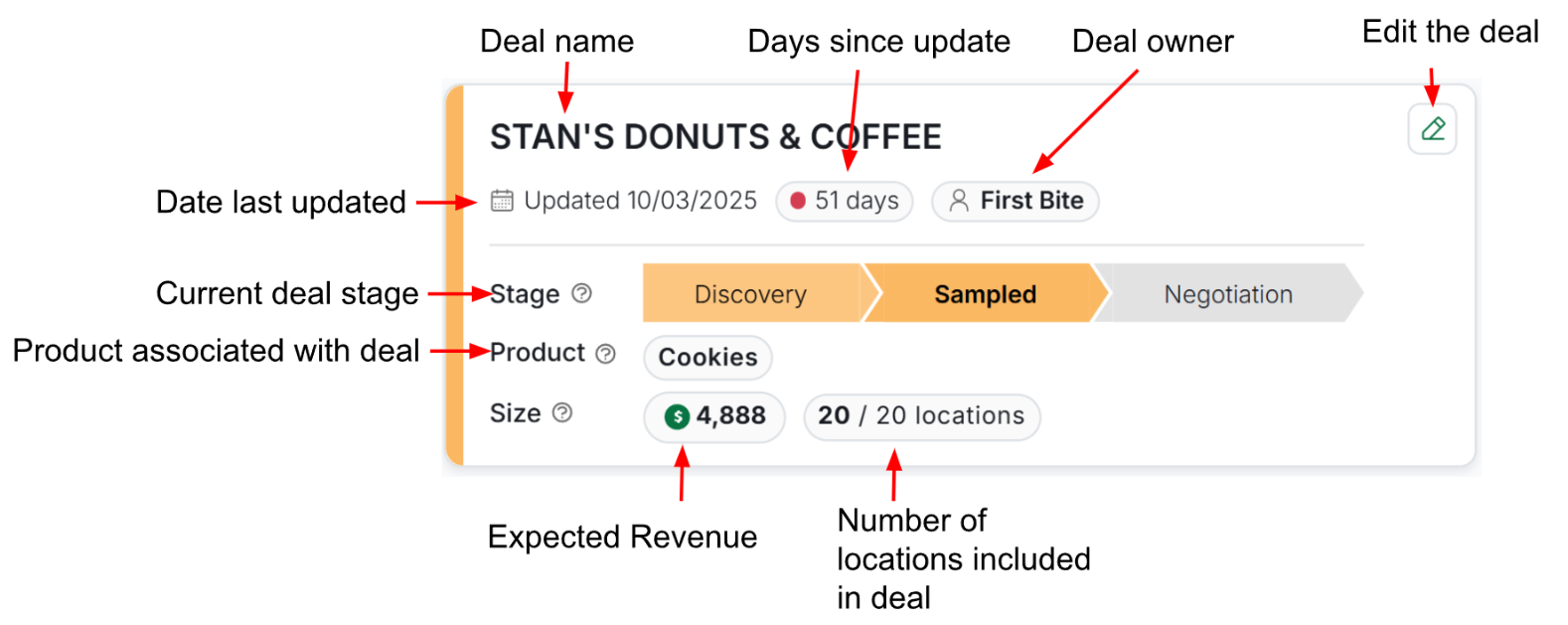Click the Deal owner annotation label
Image resolution: width=1568 pixels, height=625 pixels.
coord(1153,41)
